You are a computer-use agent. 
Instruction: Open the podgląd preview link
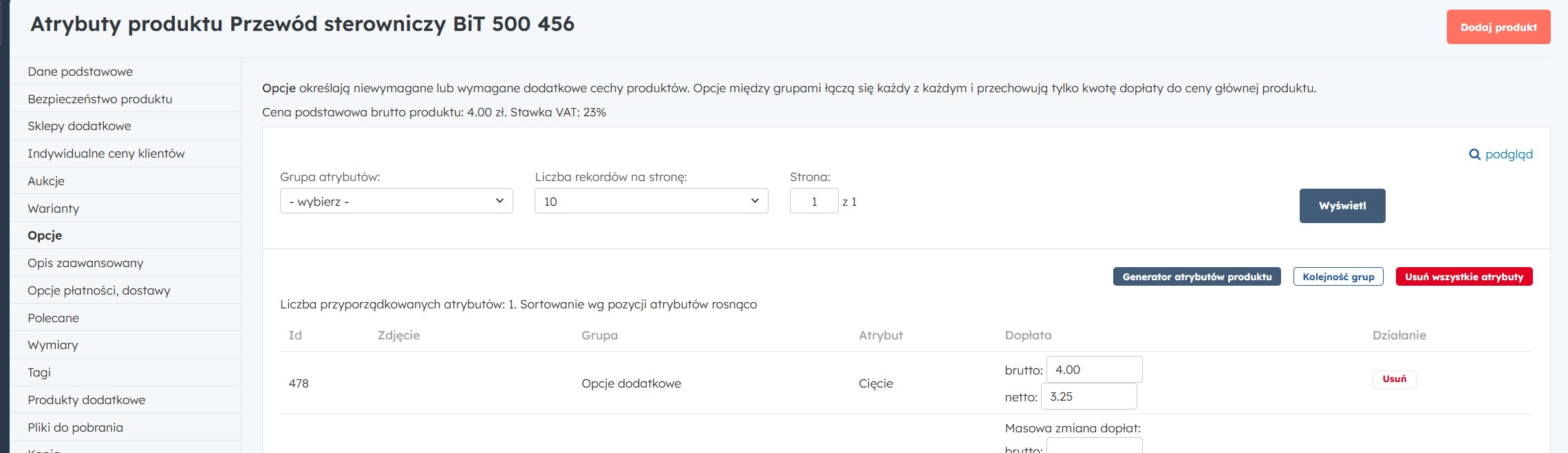1508,154
